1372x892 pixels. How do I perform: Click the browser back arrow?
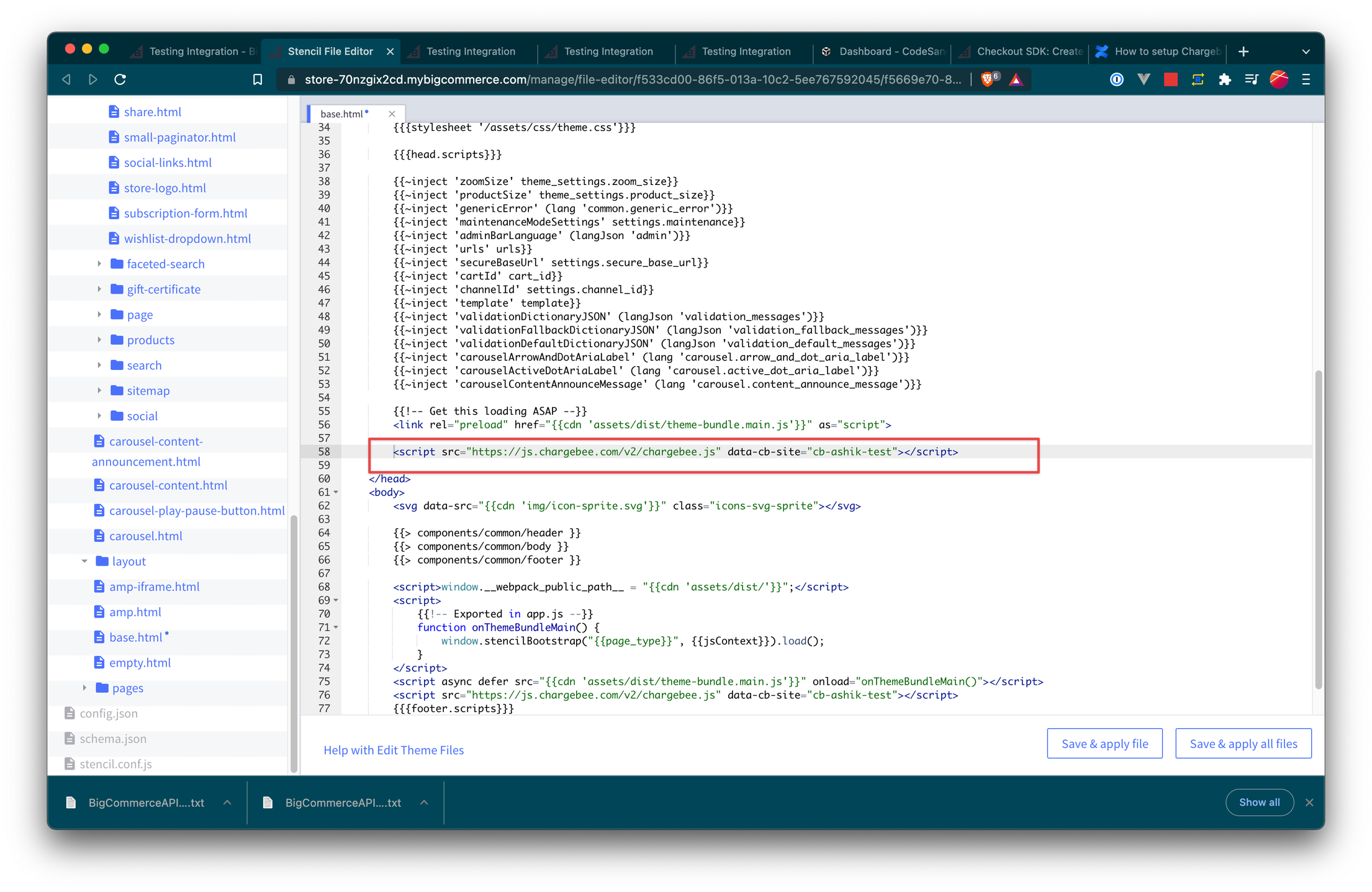[66, 79]
